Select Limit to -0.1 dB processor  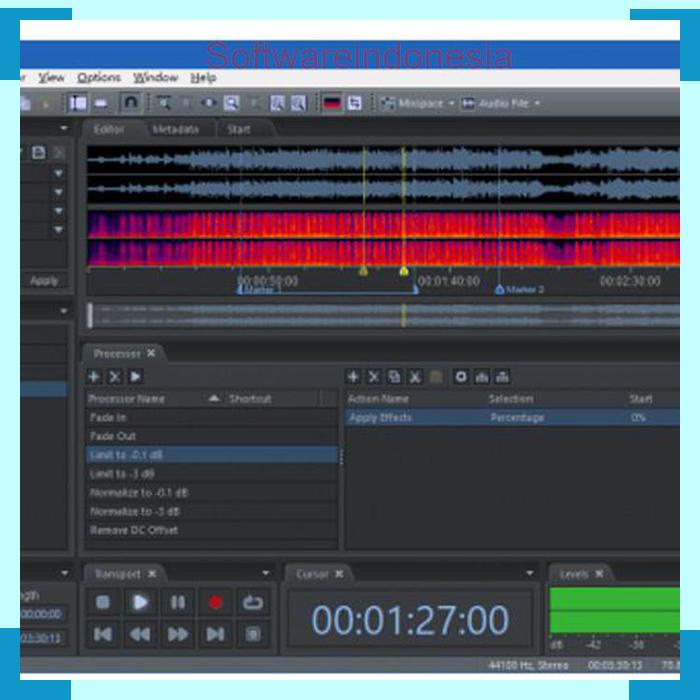[x=211, y=455]
